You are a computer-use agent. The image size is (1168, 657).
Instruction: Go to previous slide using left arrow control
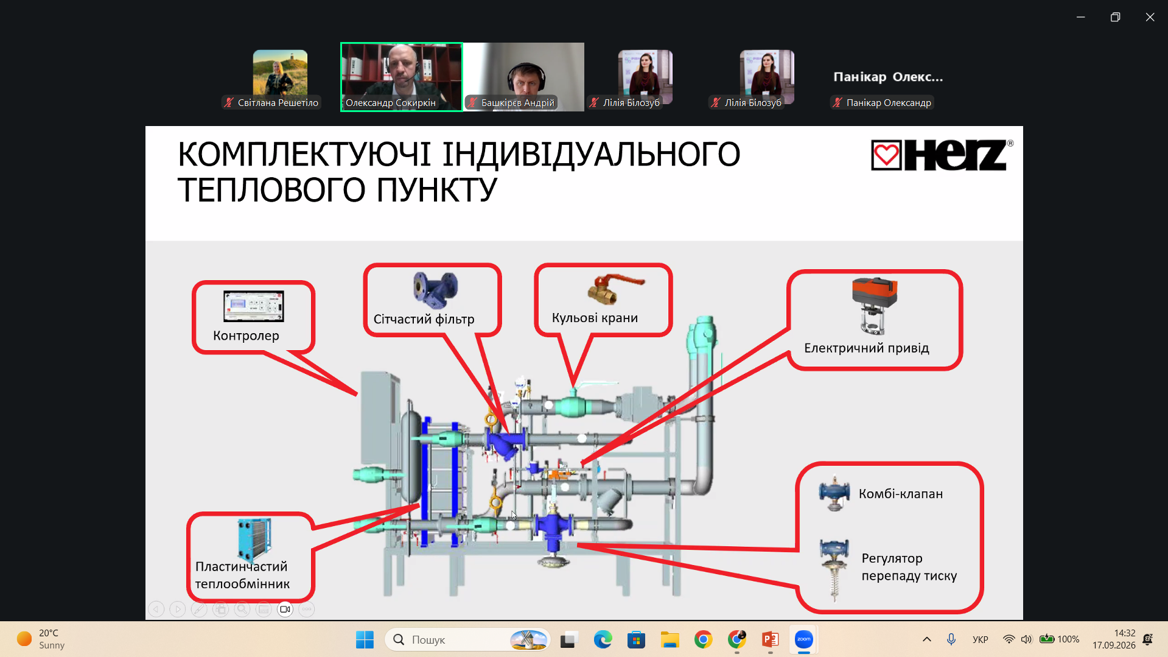[x=156, y=609]
